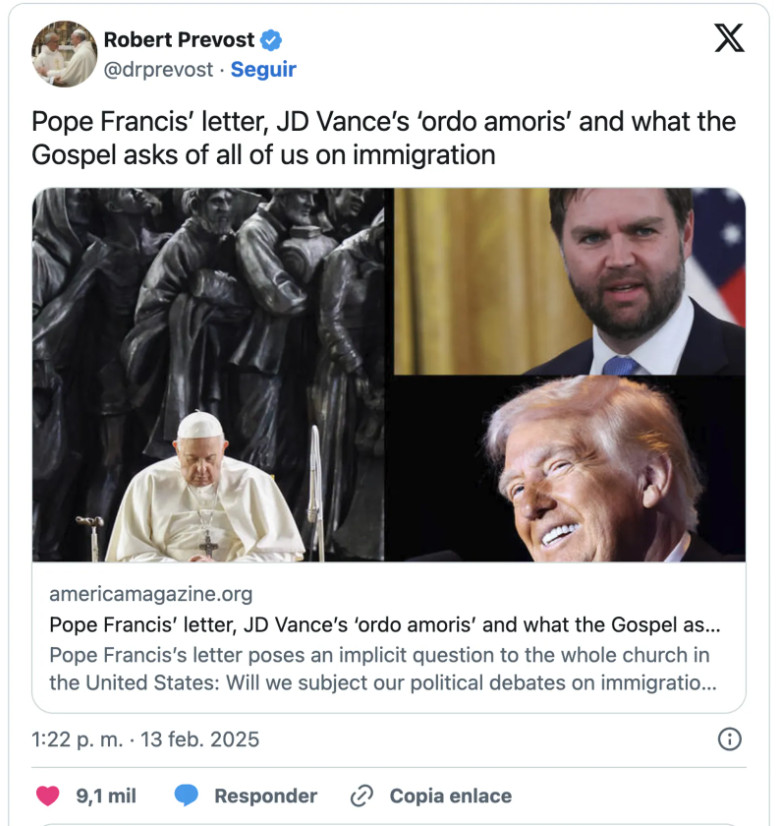Click the blue verified badge icon

271,40
